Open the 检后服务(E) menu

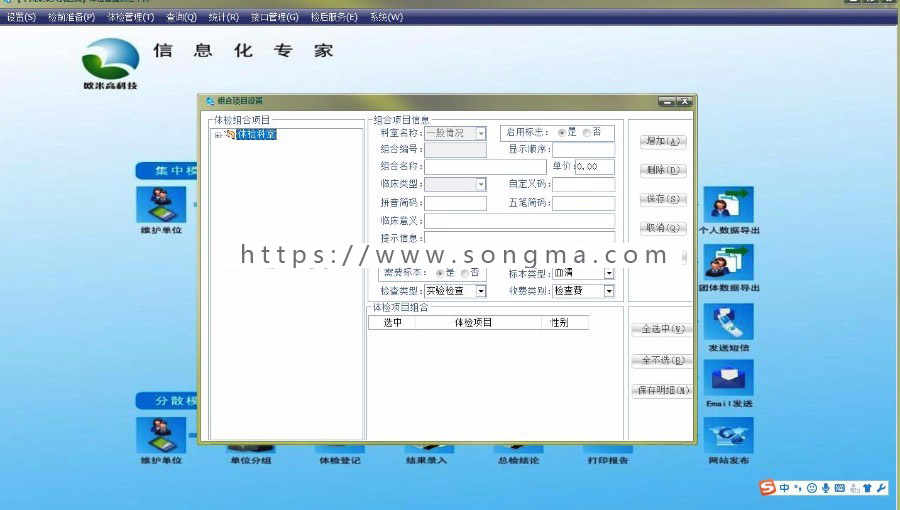tap(334, 17)
